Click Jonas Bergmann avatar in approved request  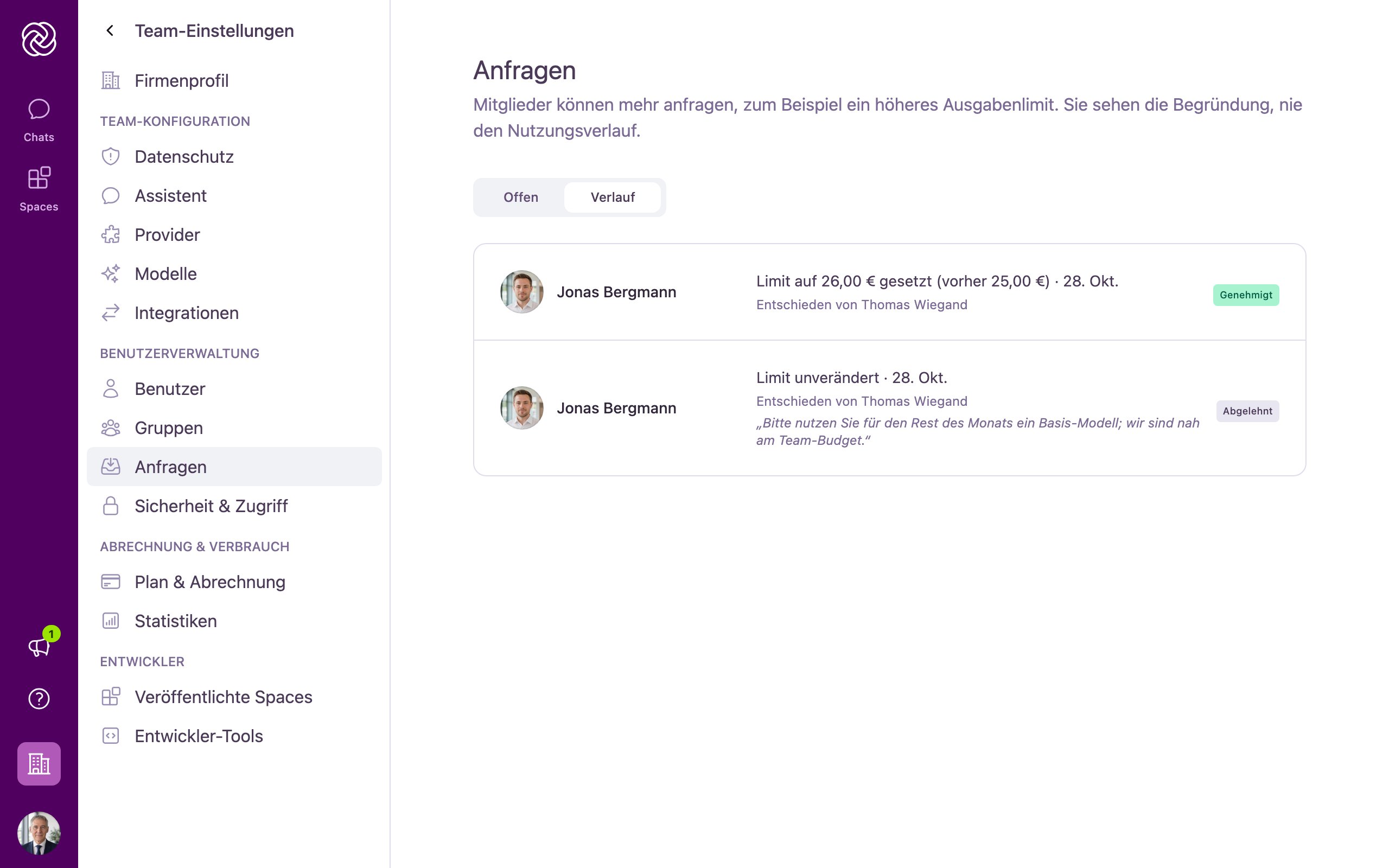522,292
